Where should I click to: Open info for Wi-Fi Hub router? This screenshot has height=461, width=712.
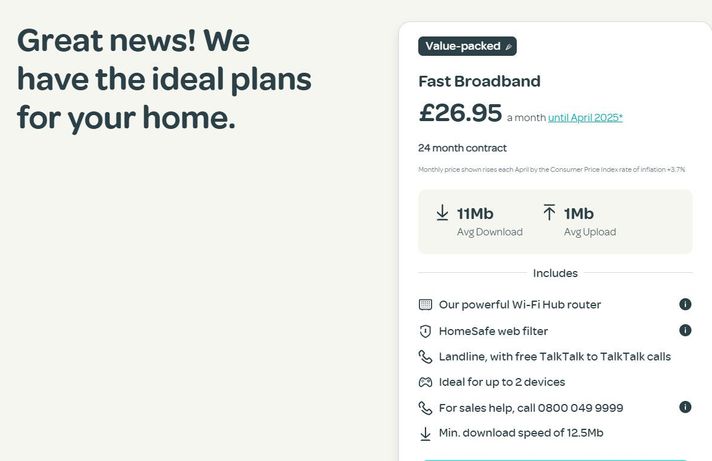click(685, 304)
